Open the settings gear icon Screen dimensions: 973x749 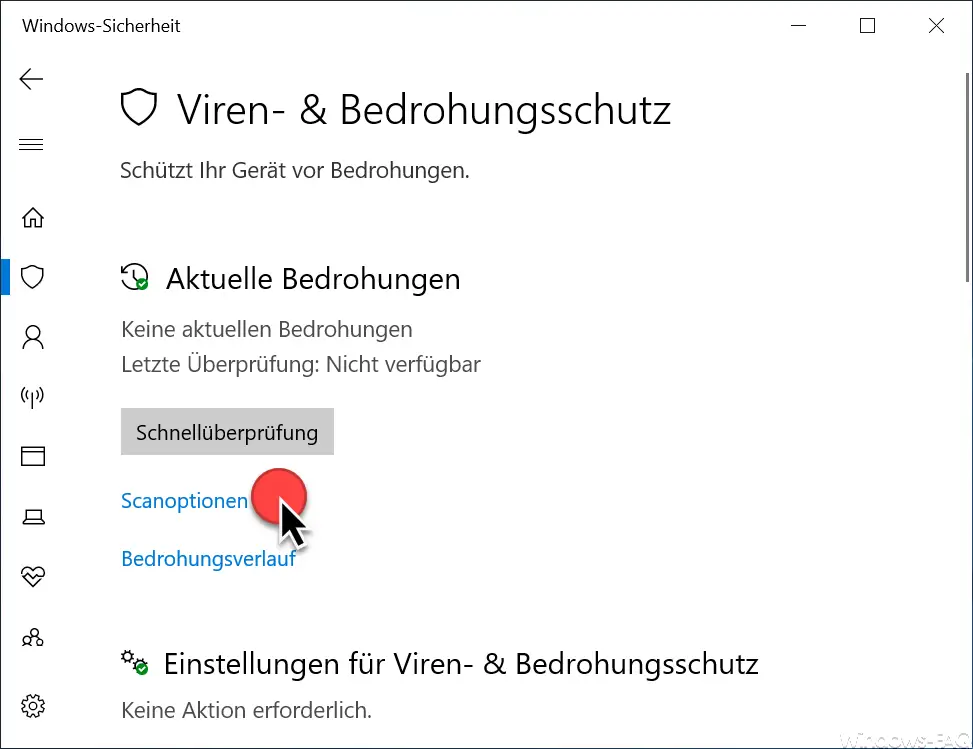[x=33, y=706]
